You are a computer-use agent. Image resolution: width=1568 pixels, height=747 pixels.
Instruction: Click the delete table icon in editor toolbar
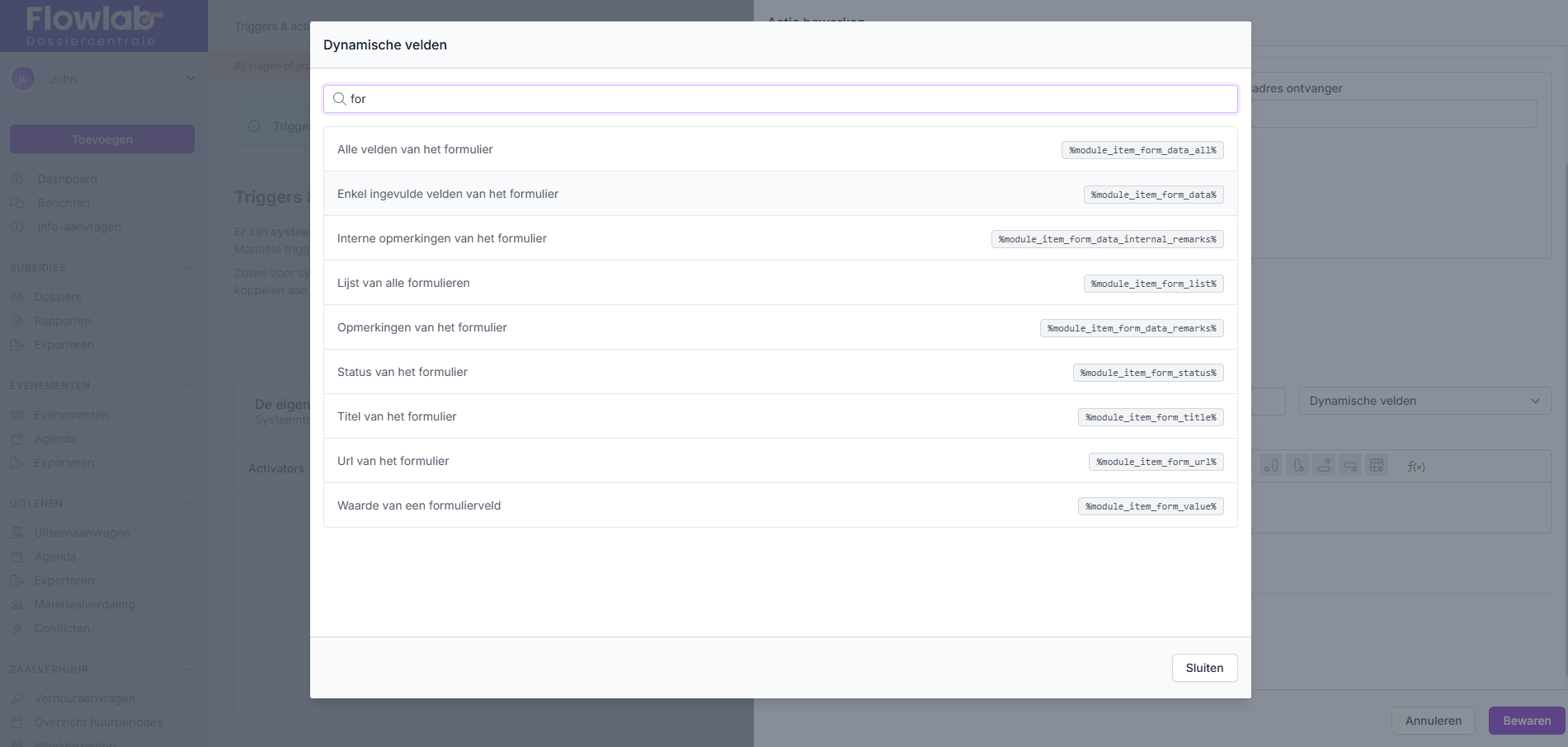point(1377,466)
